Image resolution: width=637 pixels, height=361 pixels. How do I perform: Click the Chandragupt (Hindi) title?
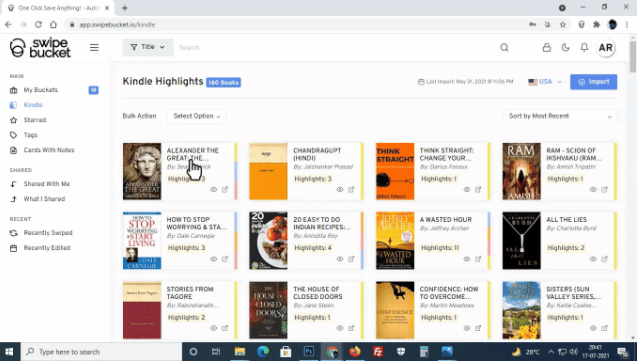[x=317, y=154]
